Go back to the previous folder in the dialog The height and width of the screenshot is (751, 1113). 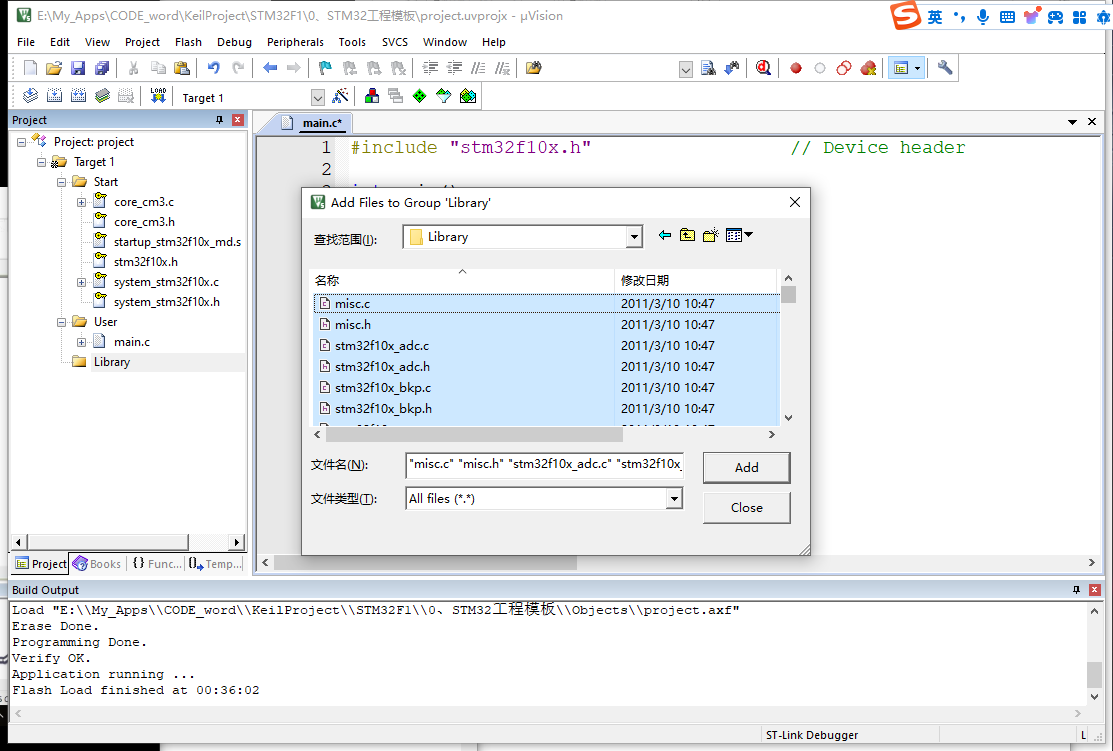point(664,235)
